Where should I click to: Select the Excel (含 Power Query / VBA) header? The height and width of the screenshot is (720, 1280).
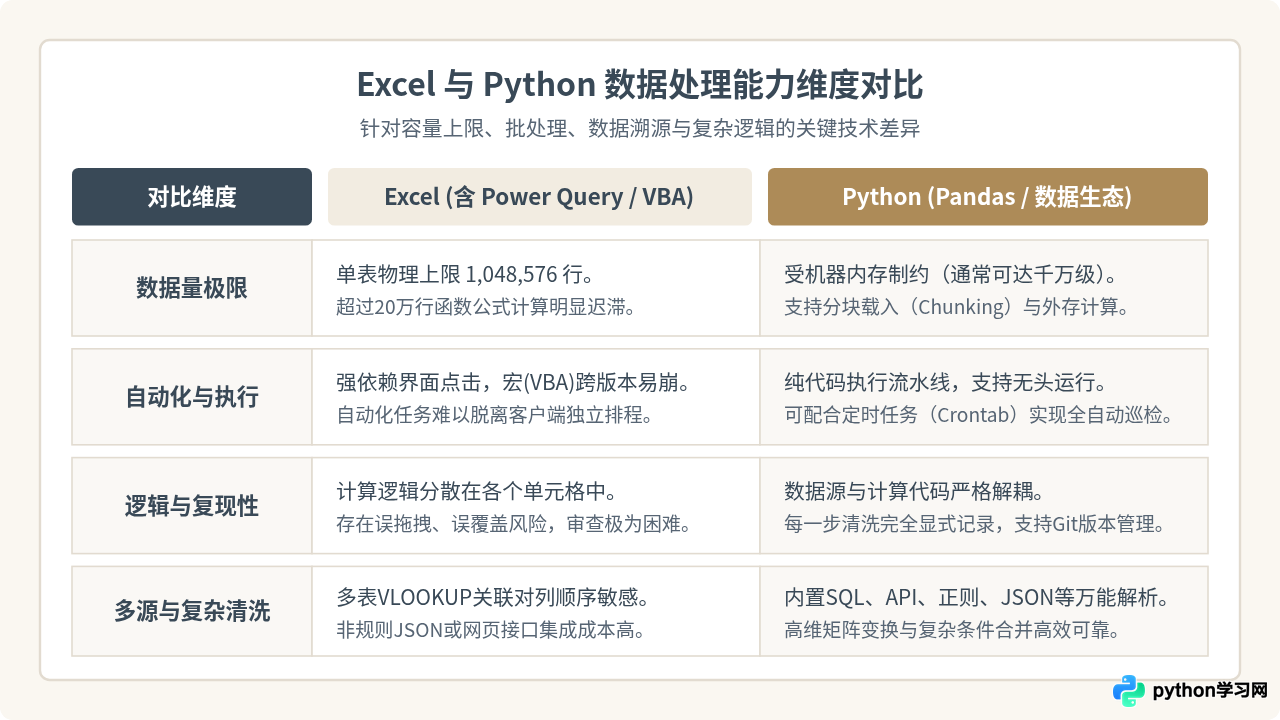[x=539, y=197]
